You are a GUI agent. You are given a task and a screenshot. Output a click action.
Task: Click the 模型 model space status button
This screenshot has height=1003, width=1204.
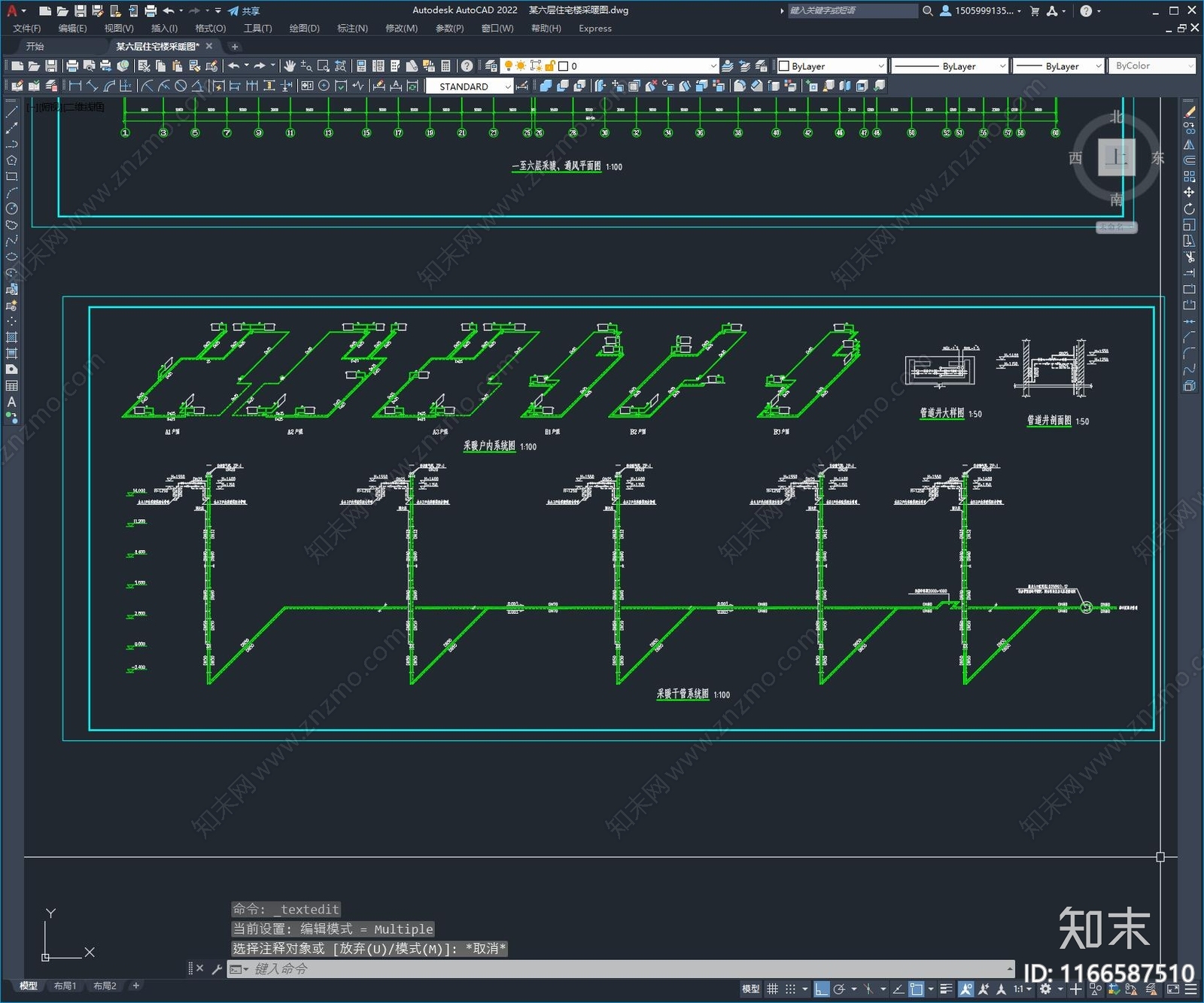[x=750, y=989]
